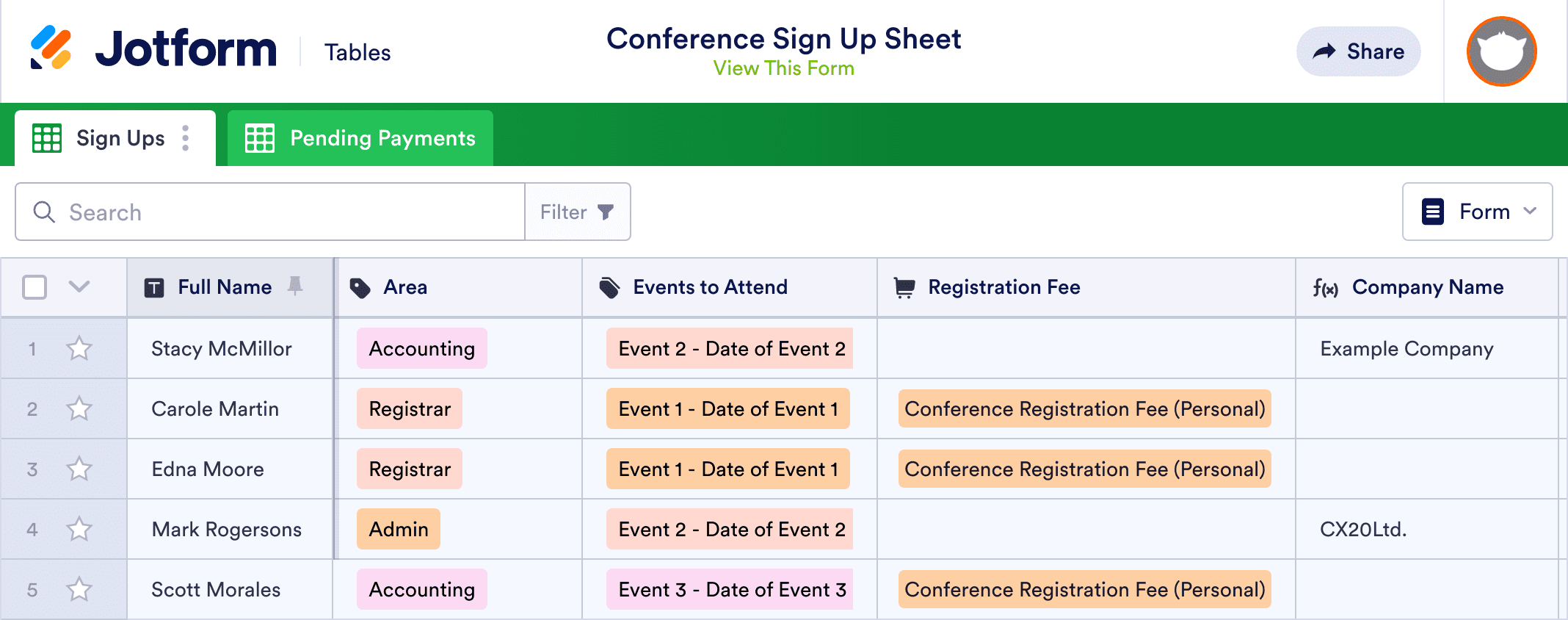The width and height of the screenshot is (1568, 620).
Task: Click the pin icon beside Full Name
Action: (x=295, y=286)
